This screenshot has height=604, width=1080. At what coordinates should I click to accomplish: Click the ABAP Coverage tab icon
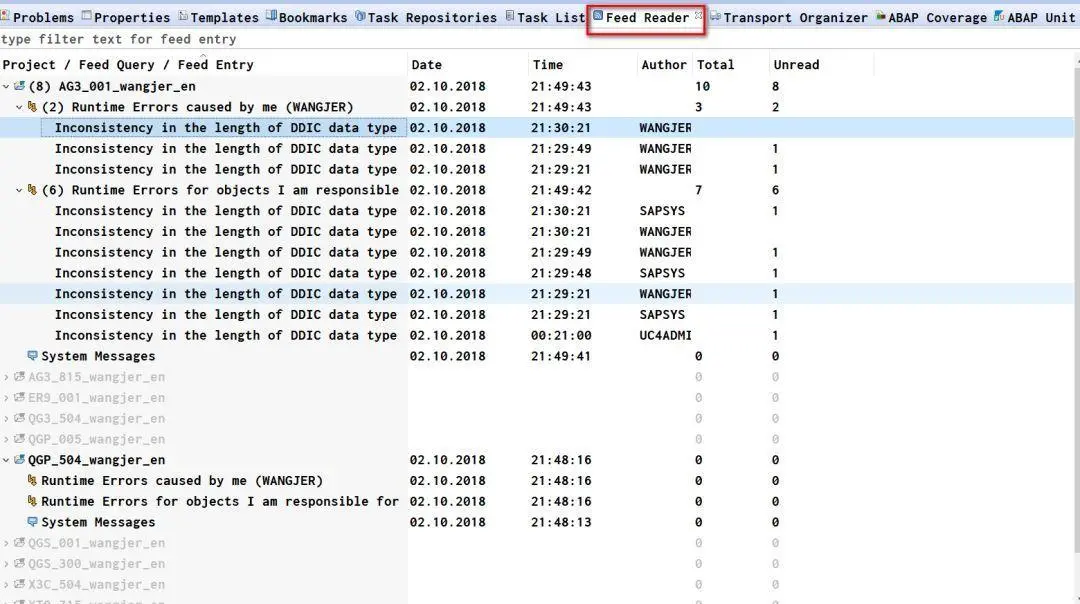(x=880, y=16)
